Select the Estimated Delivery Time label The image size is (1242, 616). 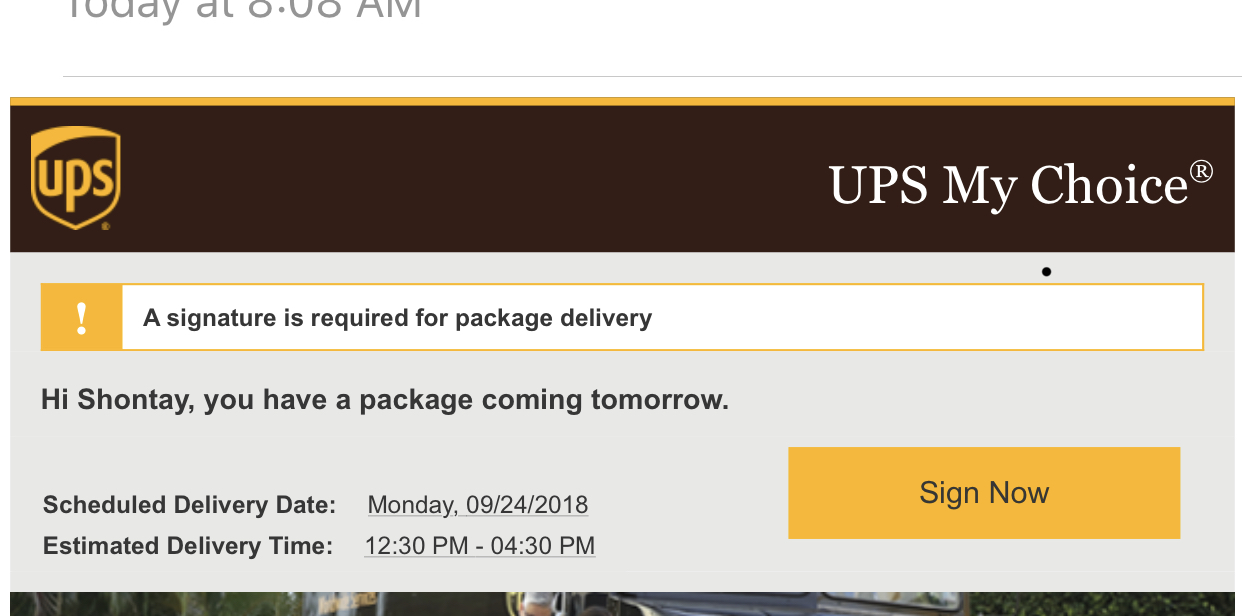(x=188, y=546)
